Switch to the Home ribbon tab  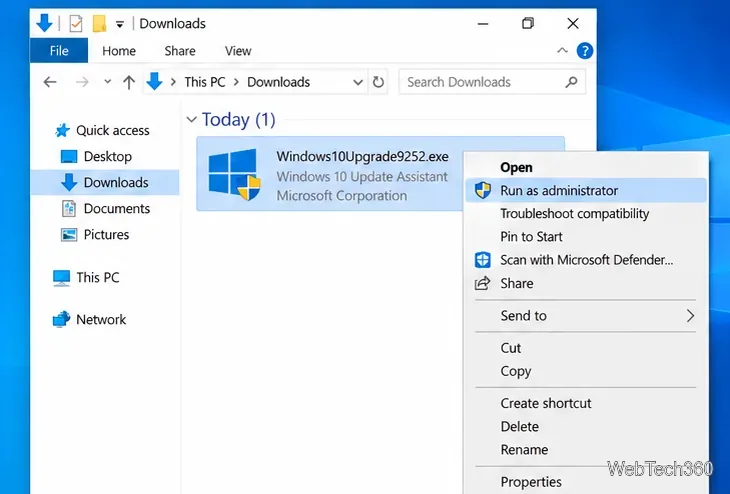point(119,51)
